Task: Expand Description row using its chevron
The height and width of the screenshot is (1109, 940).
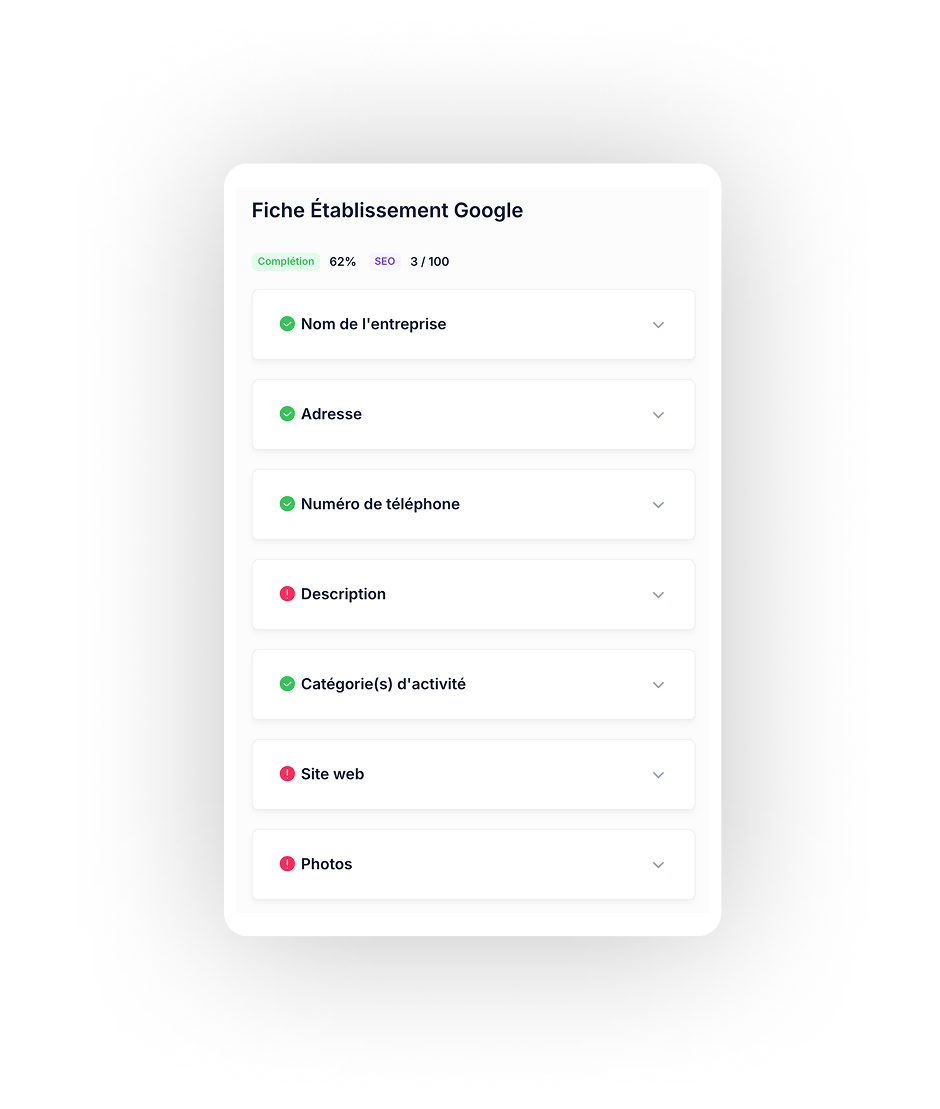Action: [658, 595]
